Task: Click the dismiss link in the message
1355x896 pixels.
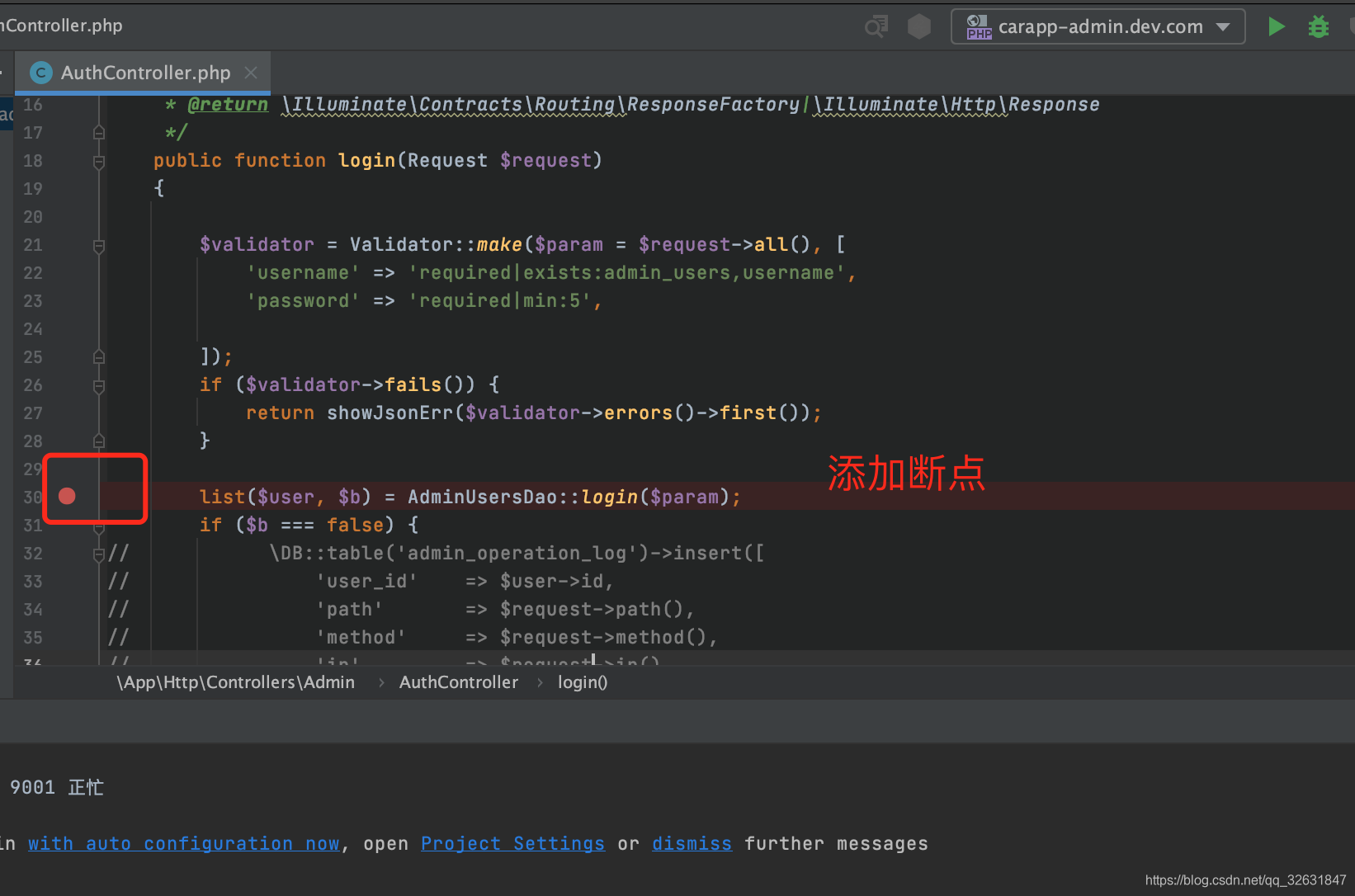Action: [x=692, y=842]
